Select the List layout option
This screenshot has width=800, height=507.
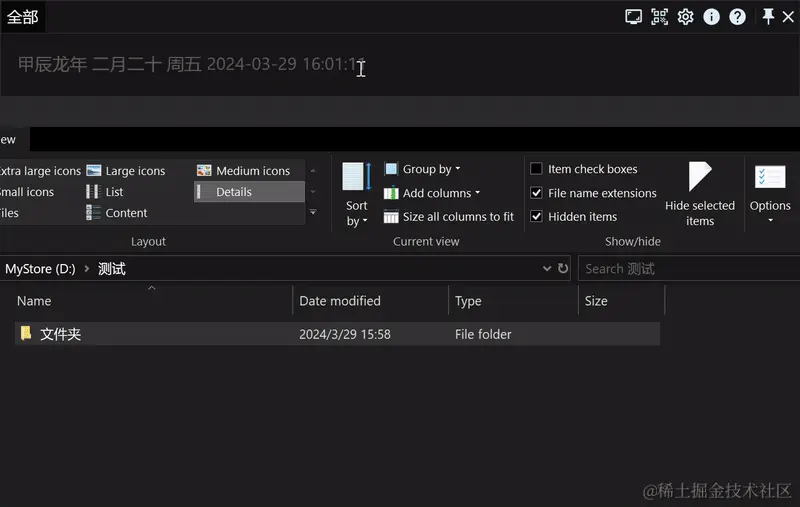pyautogui.click(x=105, y=192)
